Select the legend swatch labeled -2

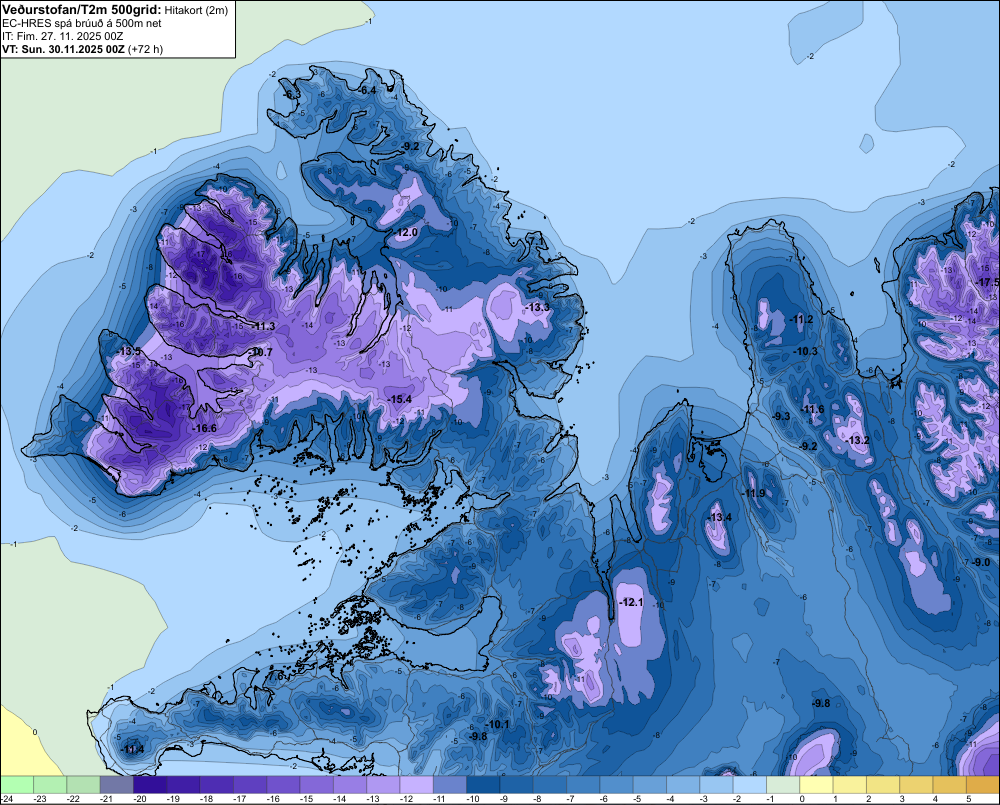tap(749, 785)
